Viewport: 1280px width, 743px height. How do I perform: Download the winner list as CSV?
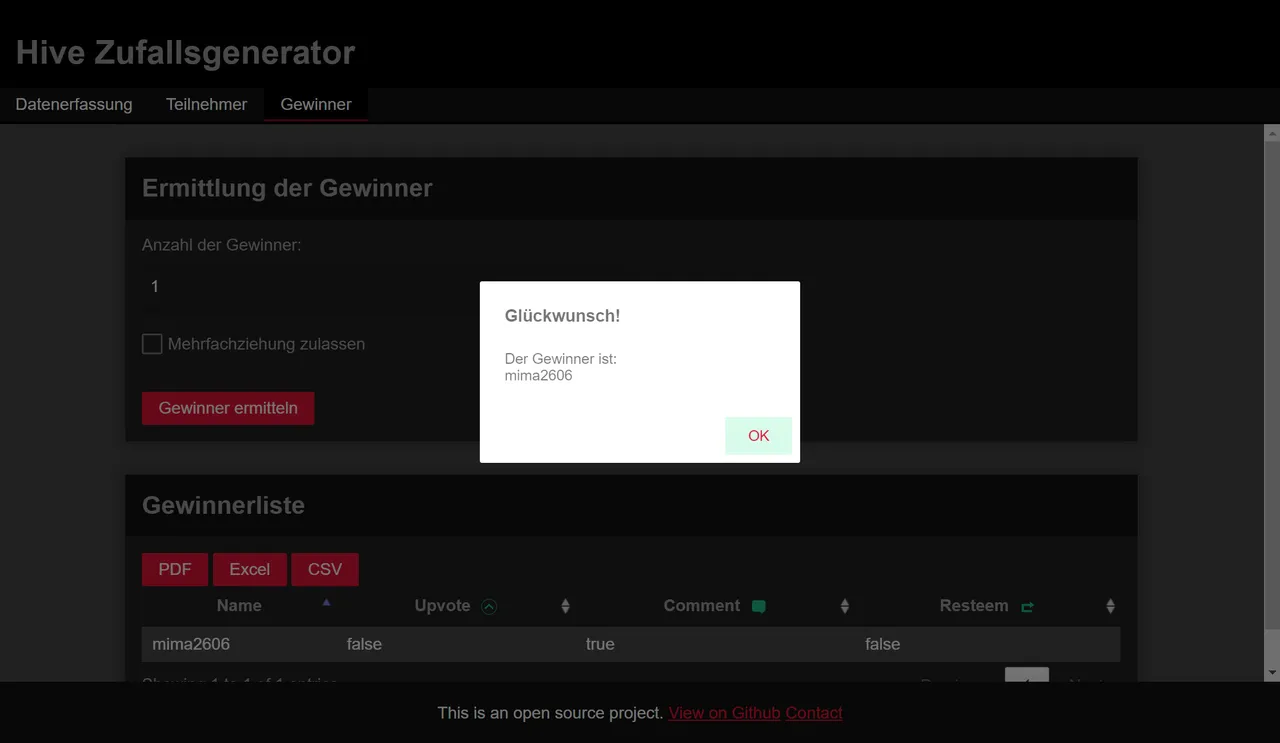[x=325, y=569]
